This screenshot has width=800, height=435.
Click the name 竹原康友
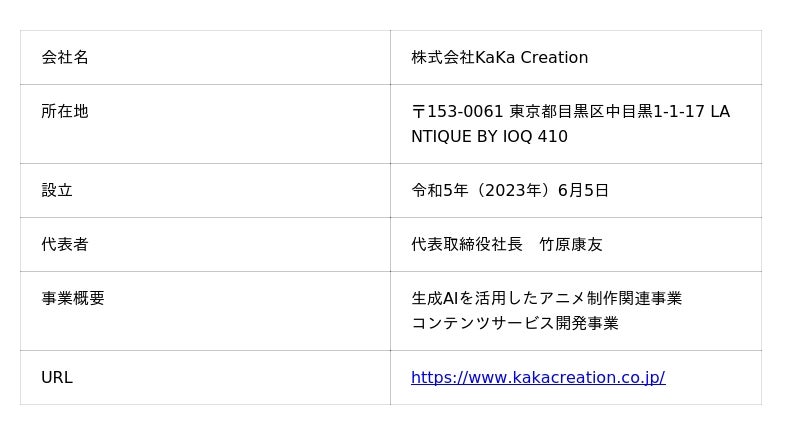tap(571, 244)
